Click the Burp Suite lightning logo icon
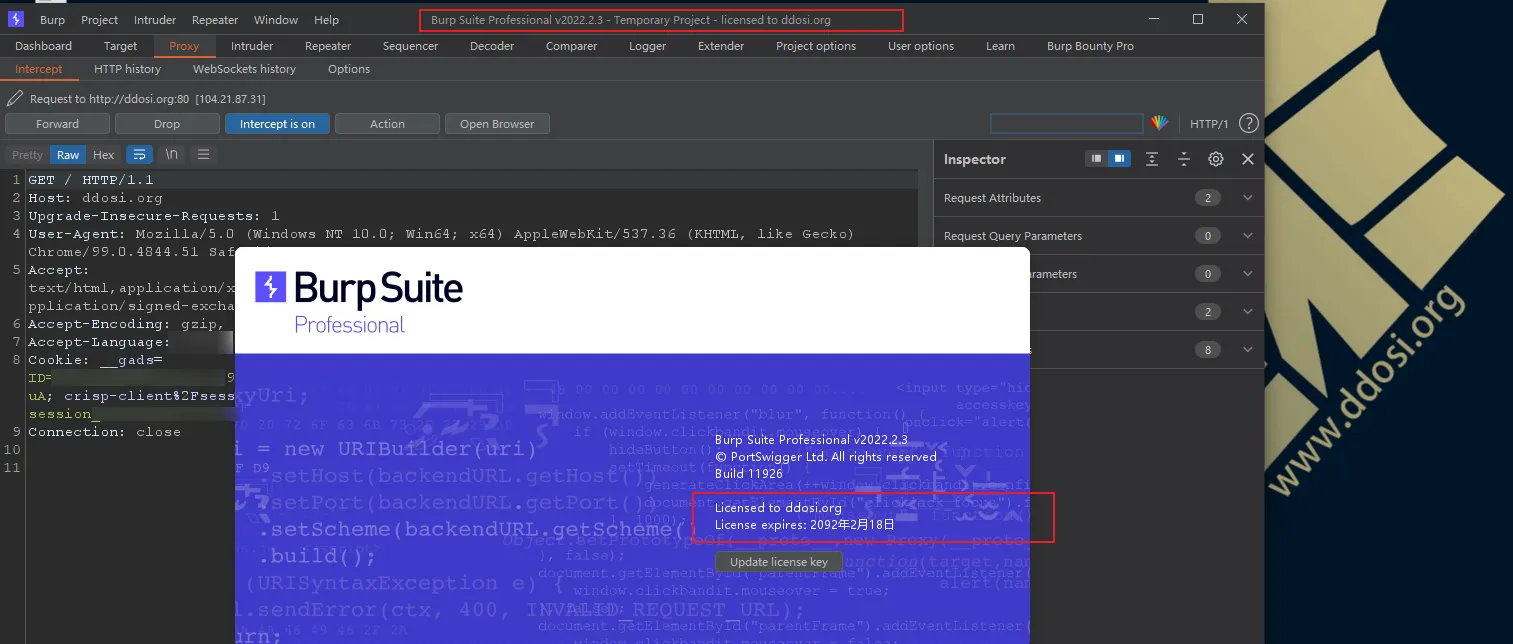 [x=16, y=19]
